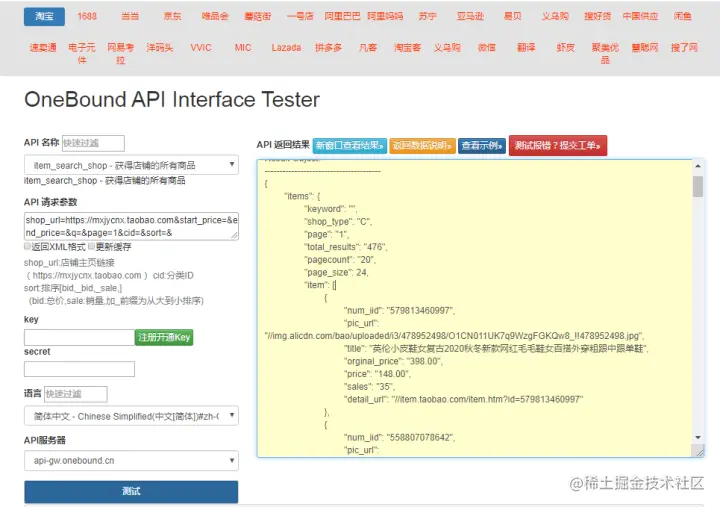The width and height of the screenshot is (720, 507).
Task: Focus the secret input field
Action: coord(79,369)
